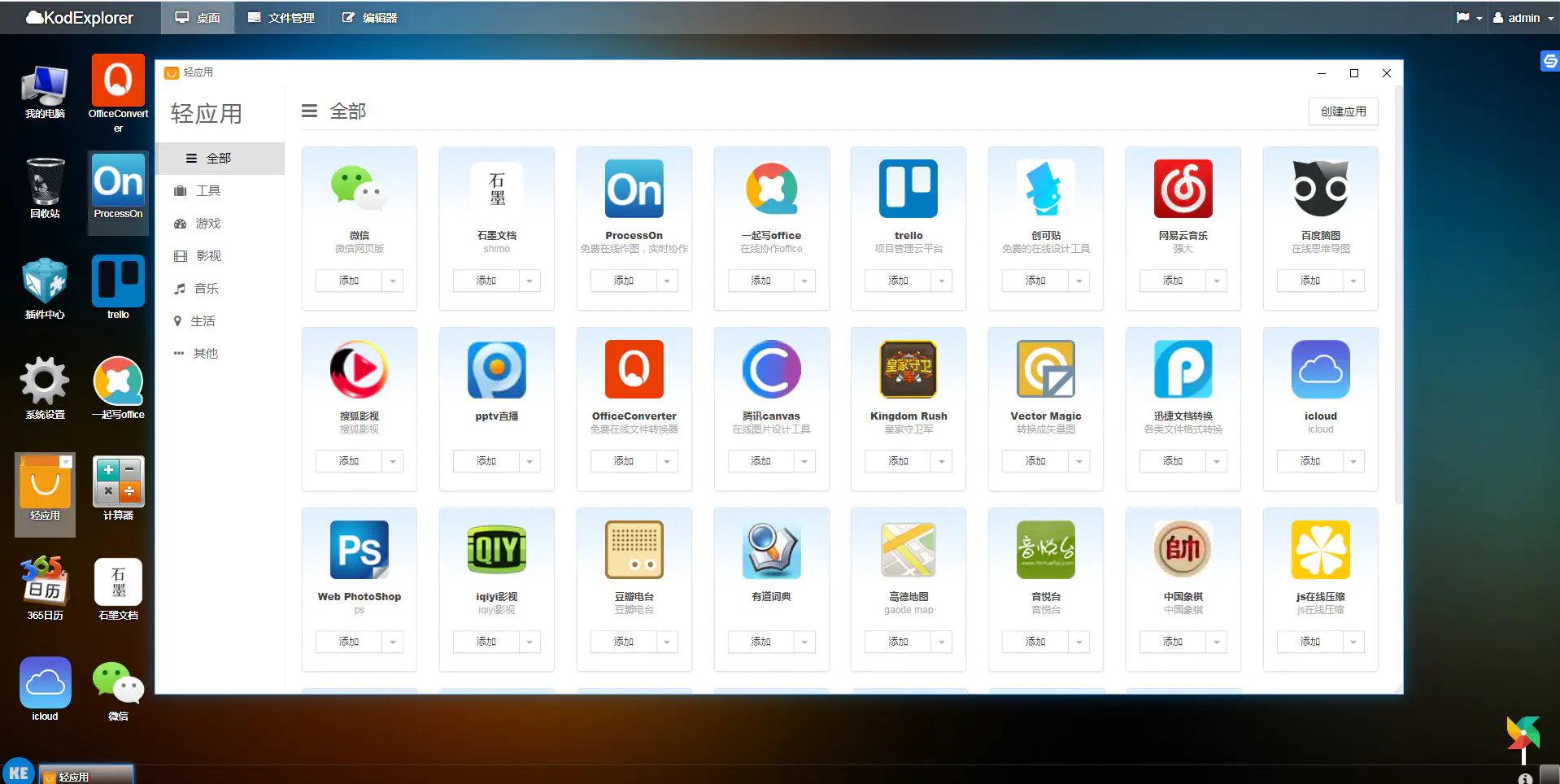Screen dimensions: 1560x784
Task: Click the WeChat app icon in grid
Action: [359, 189]
